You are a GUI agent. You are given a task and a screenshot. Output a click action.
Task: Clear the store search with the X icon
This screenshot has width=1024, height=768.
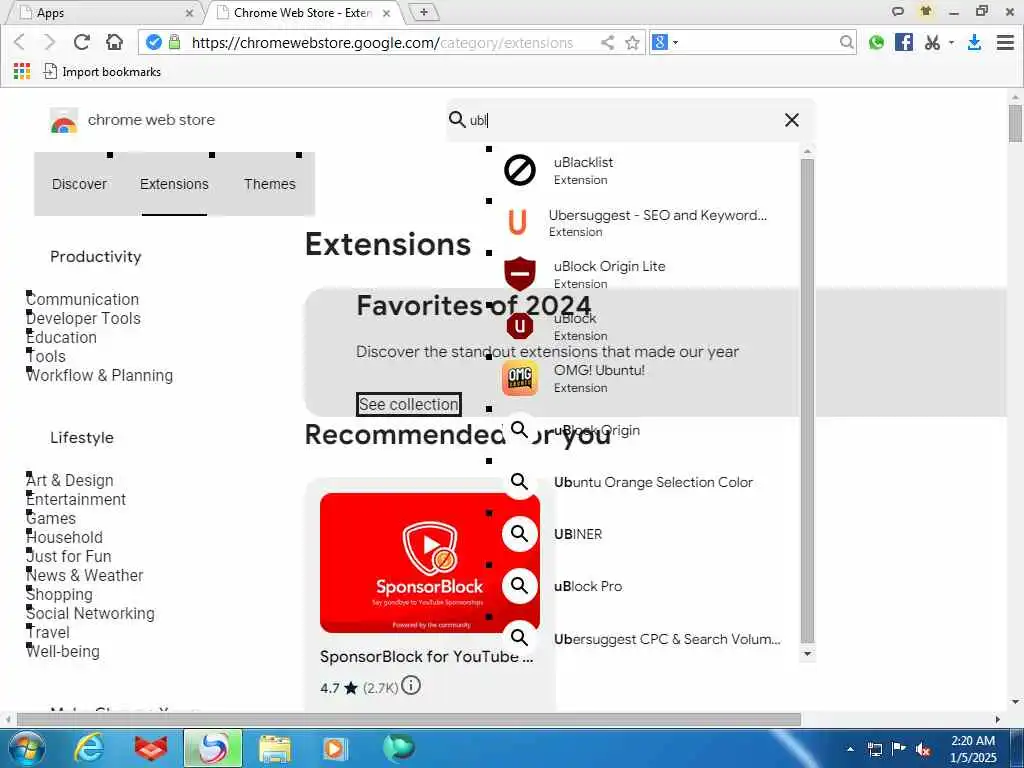coord(792,120)
